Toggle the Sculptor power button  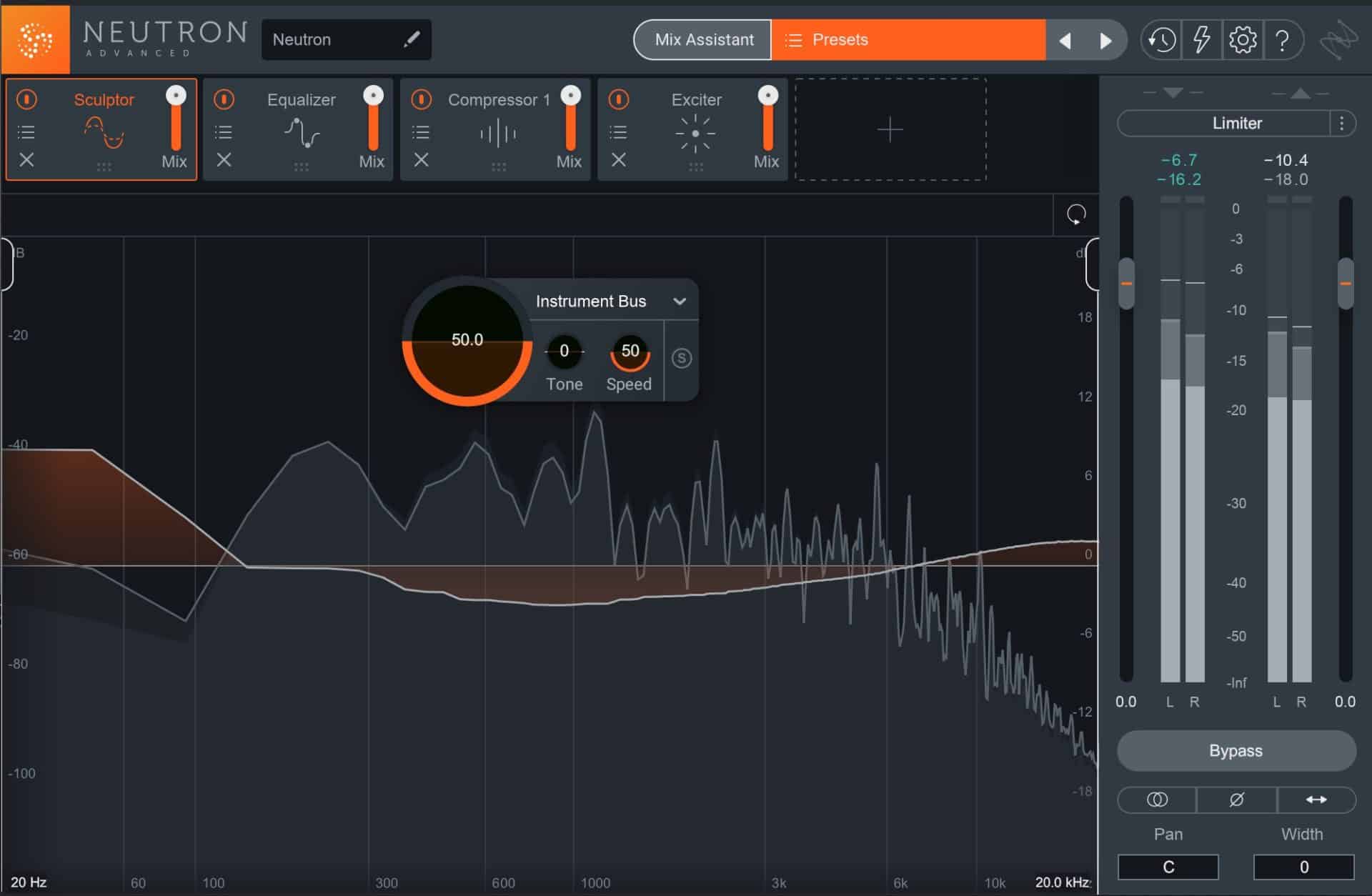coord(26,99)
